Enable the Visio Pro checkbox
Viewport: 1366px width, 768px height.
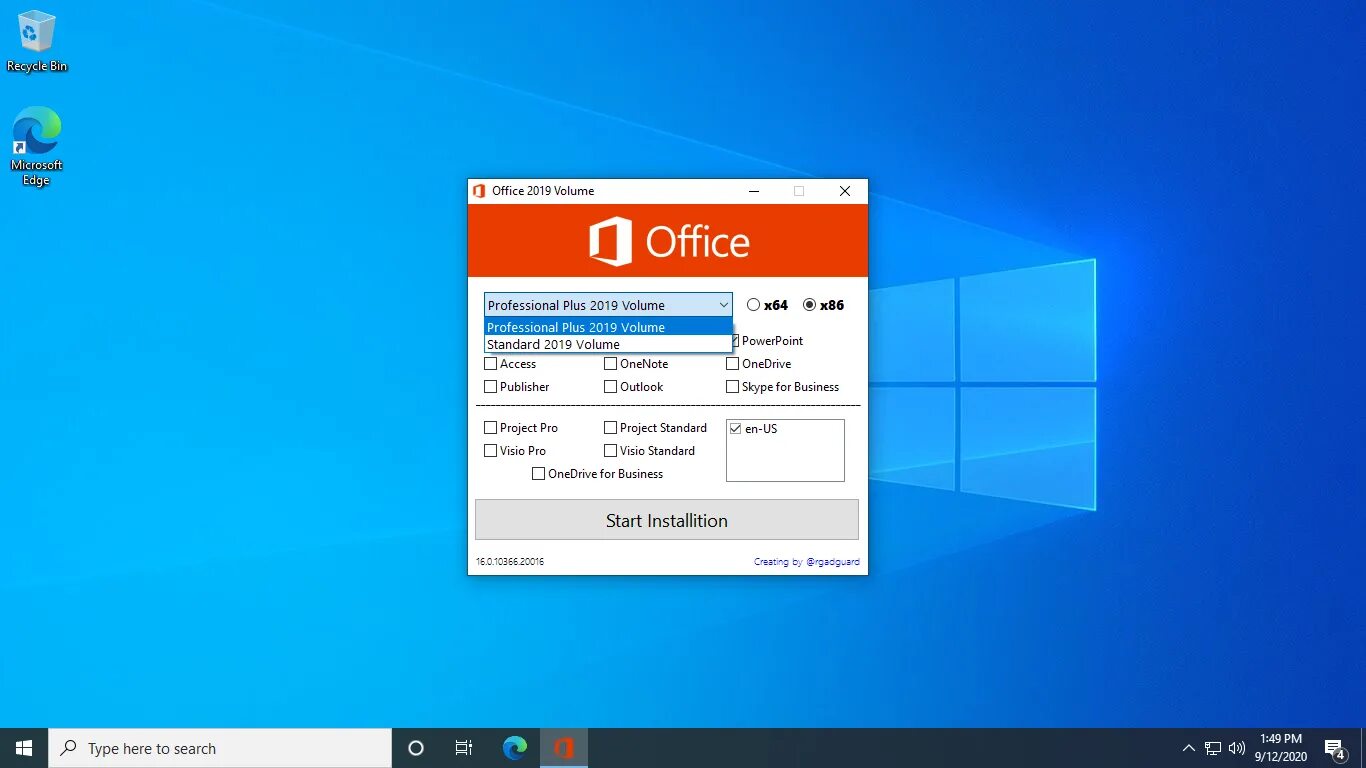point(490,451)
